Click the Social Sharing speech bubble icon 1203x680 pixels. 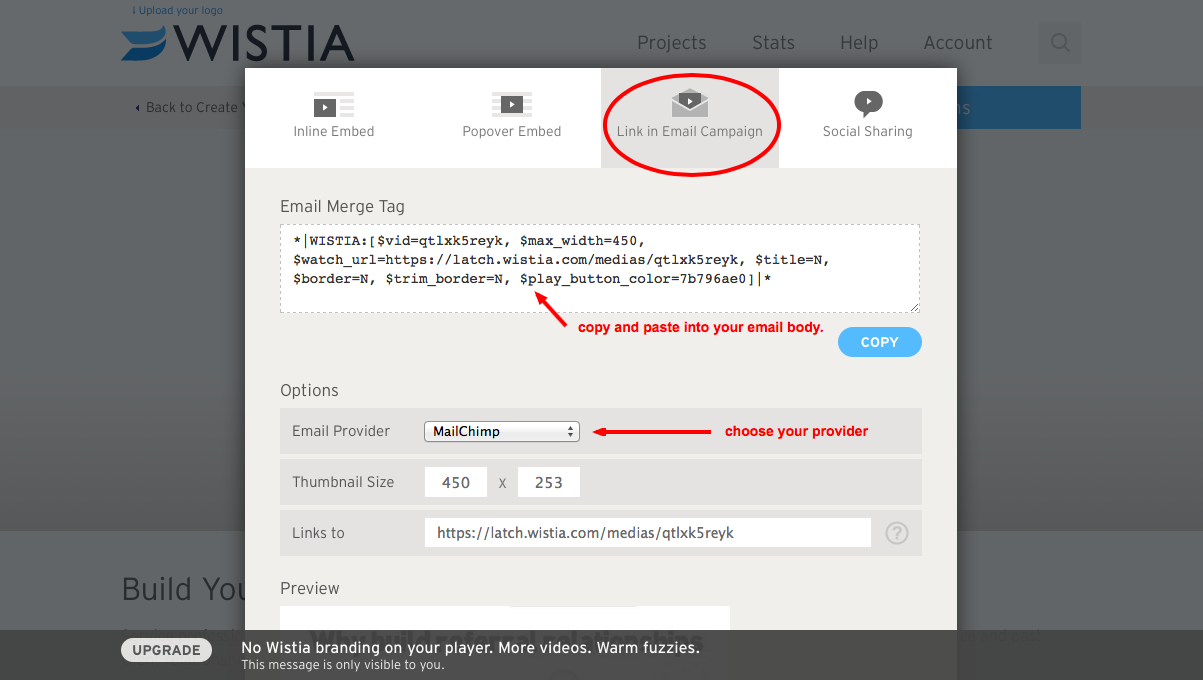point(867,103)
